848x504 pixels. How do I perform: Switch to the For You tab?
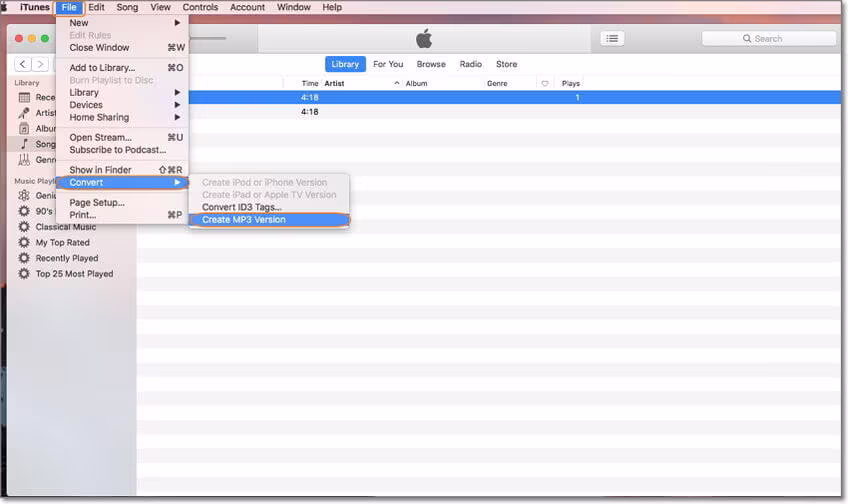388,64
